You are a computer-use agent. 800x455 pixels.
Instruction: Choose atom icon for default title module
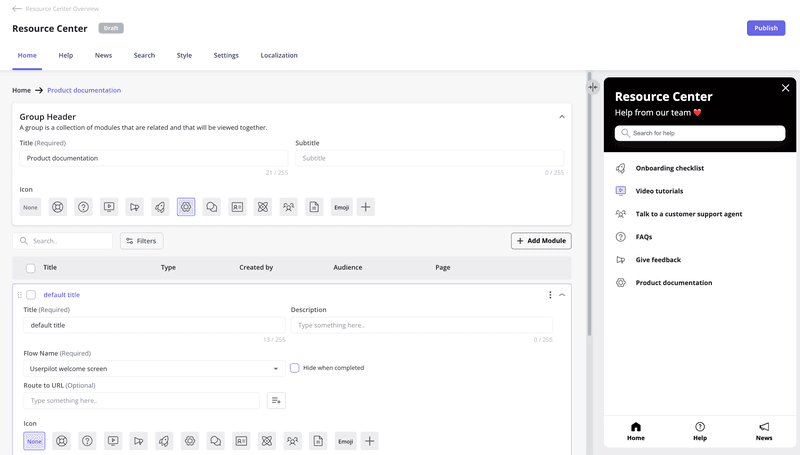267,441
